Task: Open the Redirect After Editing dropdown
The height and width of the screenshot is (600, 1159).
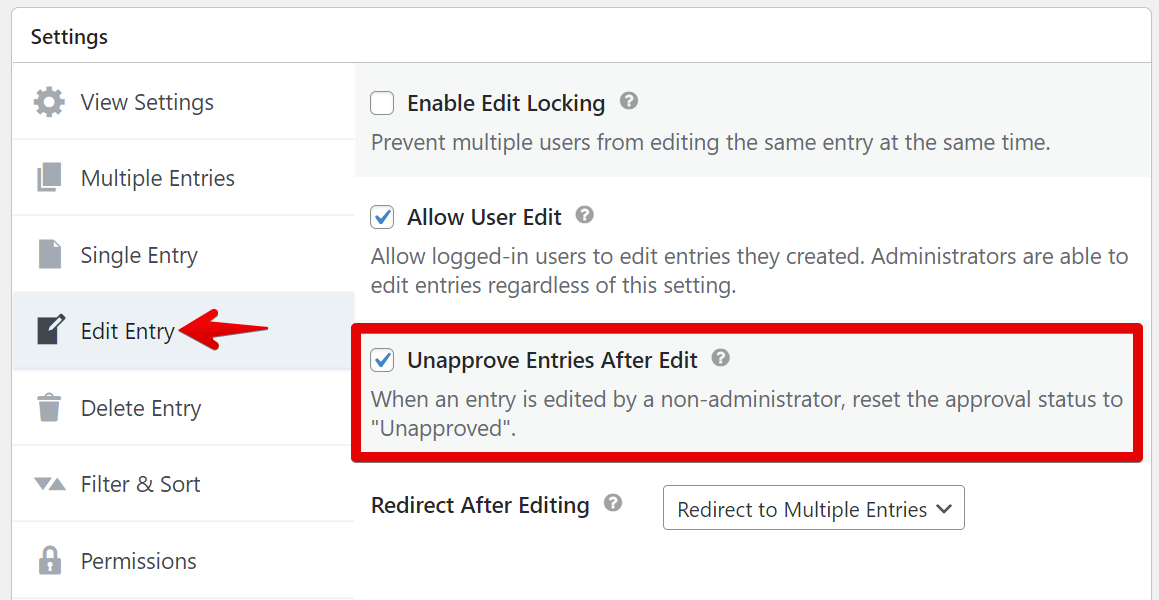Action: click(x=812, y=509)
